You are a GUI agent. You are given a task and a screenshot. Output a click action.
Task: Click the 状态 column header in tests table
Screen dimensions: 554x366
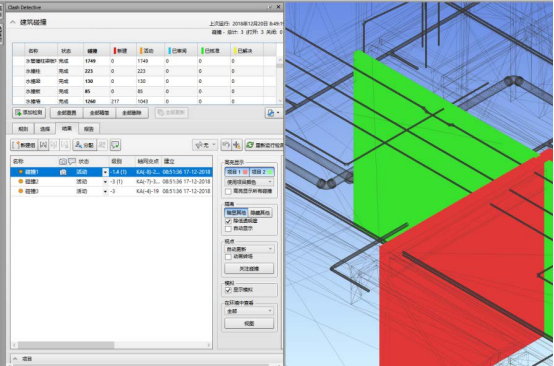tap(70, 51)
